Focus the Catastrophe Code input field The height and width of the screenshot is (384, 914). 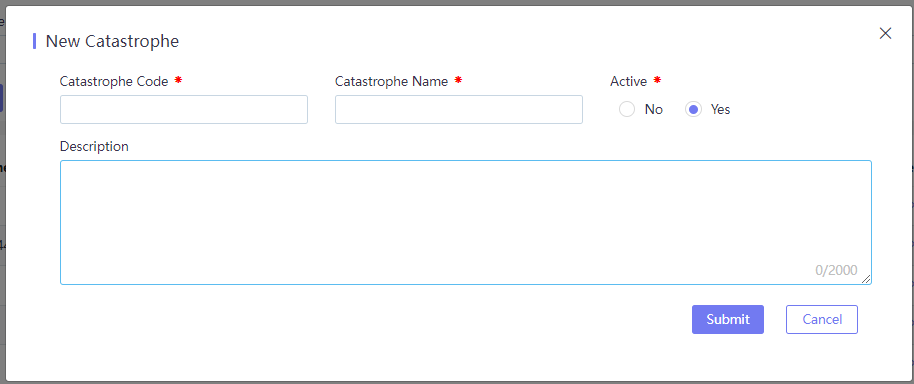pyautogui.click(x=184, y=110)
